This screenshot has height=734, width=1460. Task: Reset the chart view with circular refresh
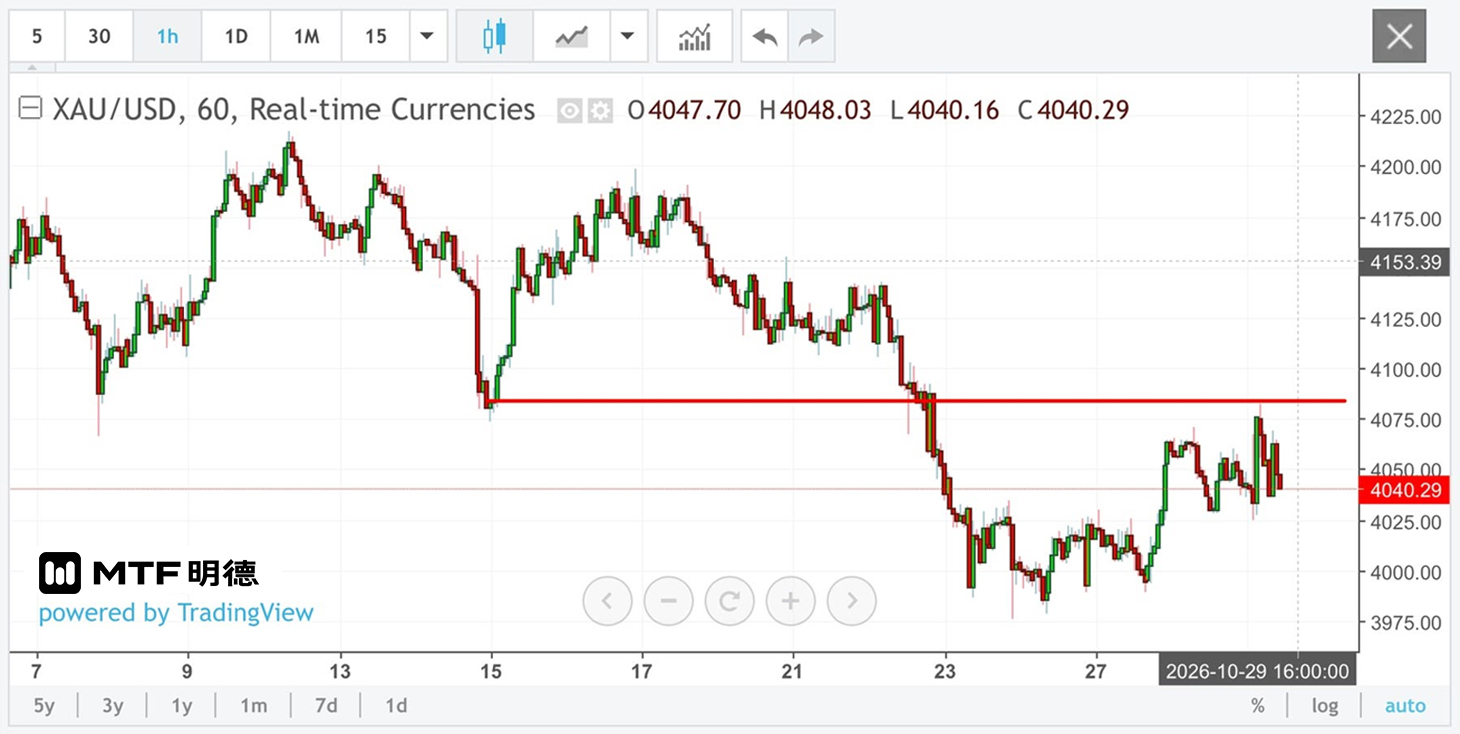tap(730, 601)
